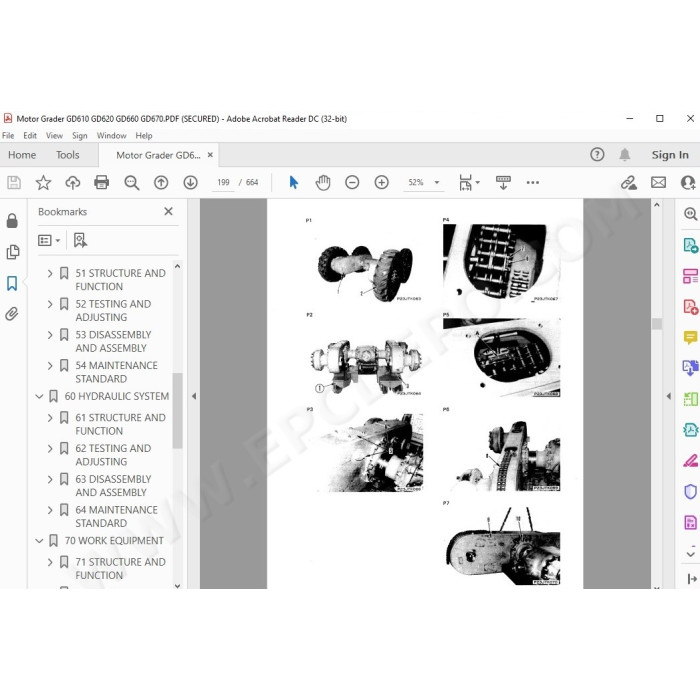Viewport: 700px width, 700px height.
Task: Collapse 60 Hydraulic System bookmark
Action: (x=39, y=396)
